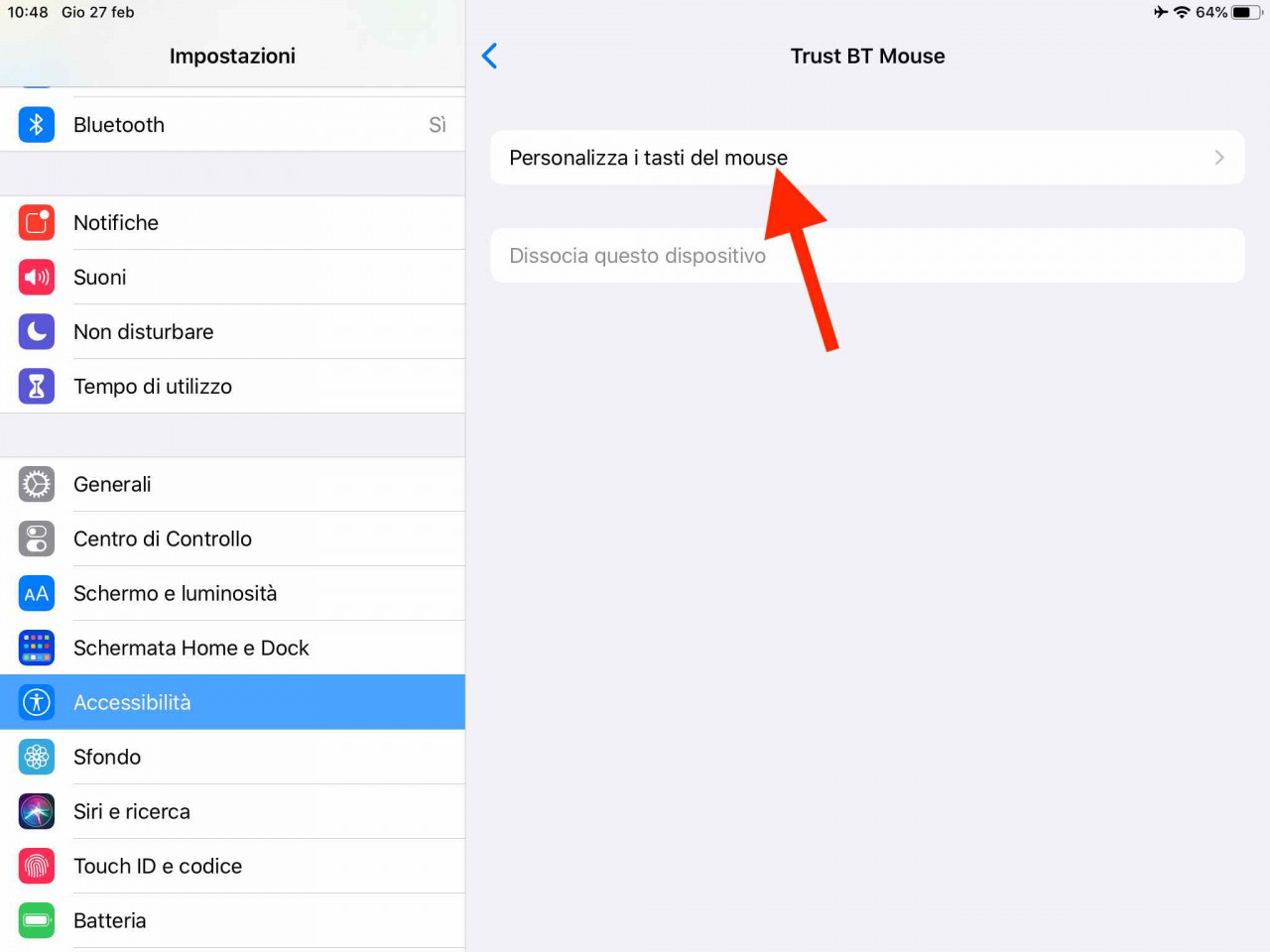This screenshot has height=952, width=1270.
Task: Select the Suoni speaker icon
Action: (37, 278)
